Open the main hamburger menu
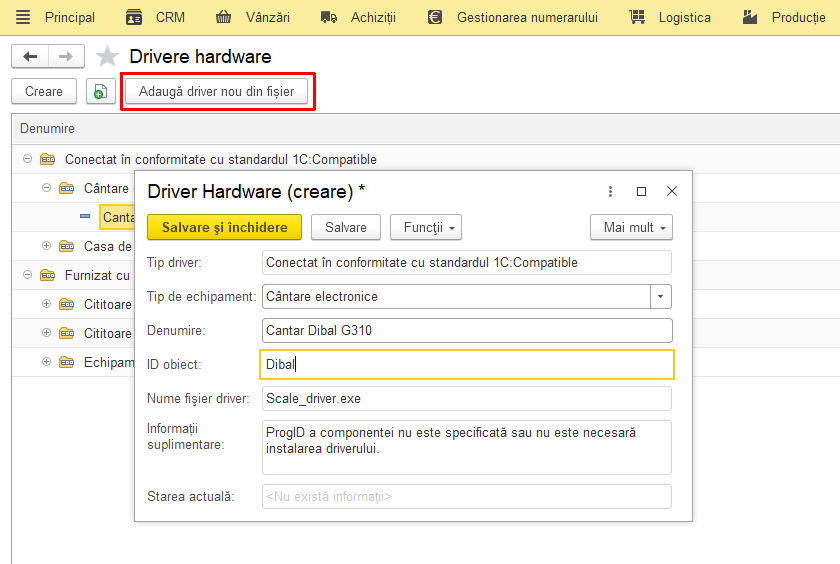Screen dimensions: 840x564 (x=23, y=17)
